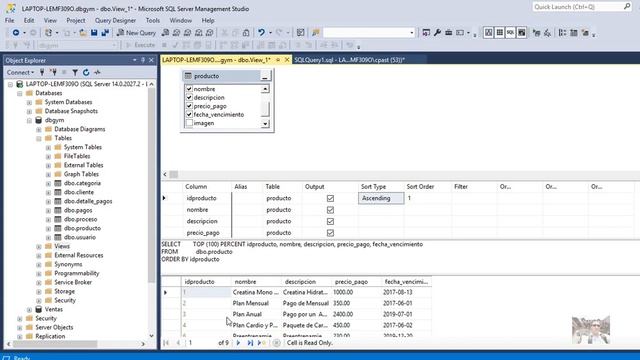The image size is (640, 360).
Task: Click the Add New Derived Table icon
Action: coord(585,33)
